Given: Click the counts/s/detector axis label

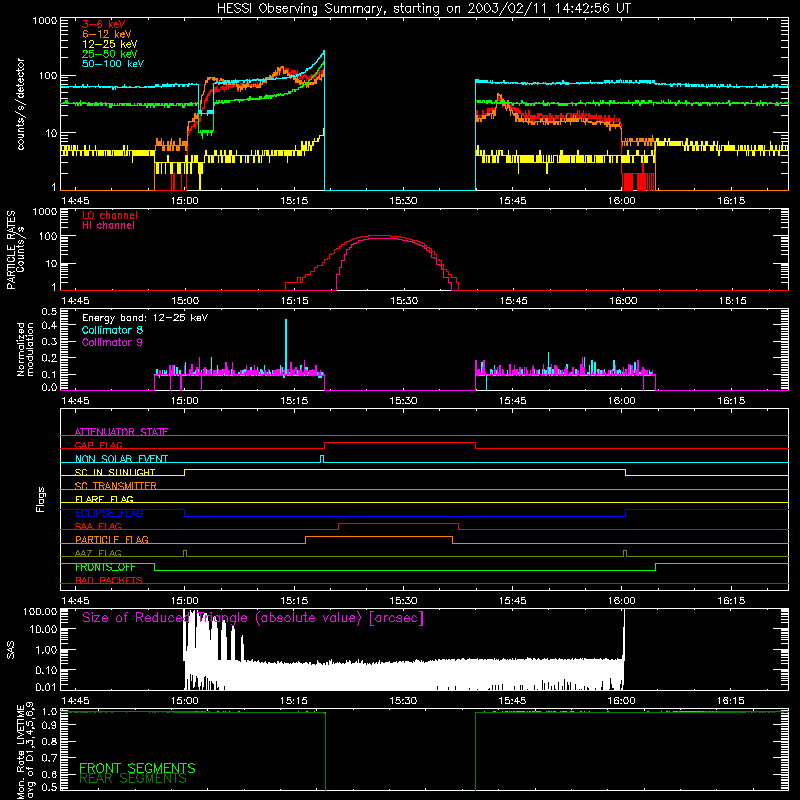Looking at the screenshot, I should [x=21, y=104].
